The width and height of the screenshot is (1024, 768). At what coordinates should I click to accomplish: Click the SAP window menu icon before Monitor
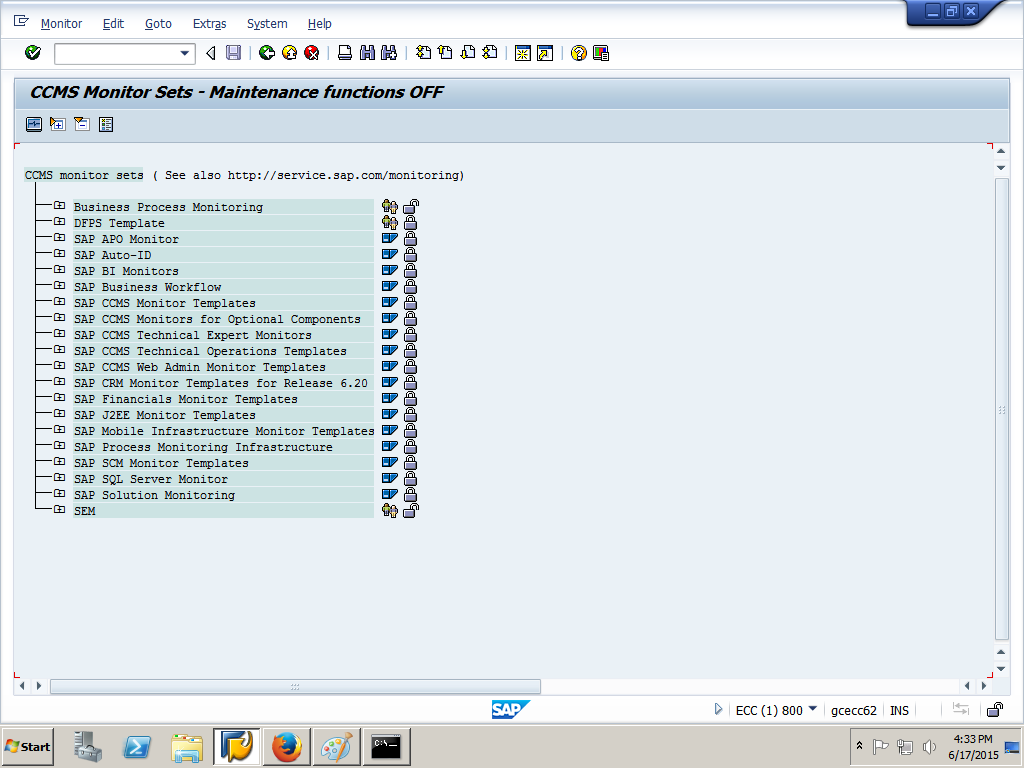(x=21, y=22)
